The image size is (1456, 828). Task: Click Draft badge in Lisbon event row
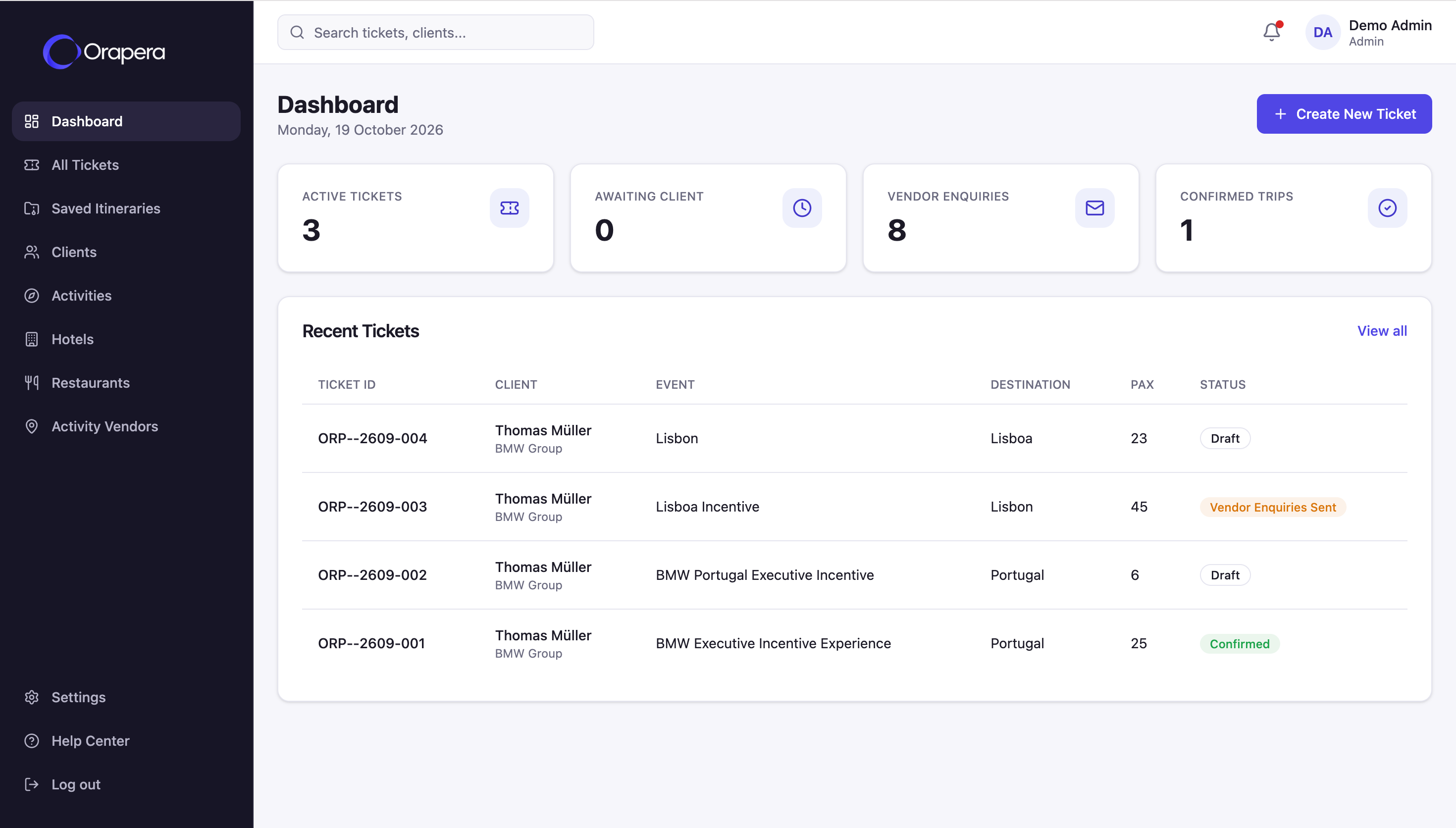(x=1225, y=438)
